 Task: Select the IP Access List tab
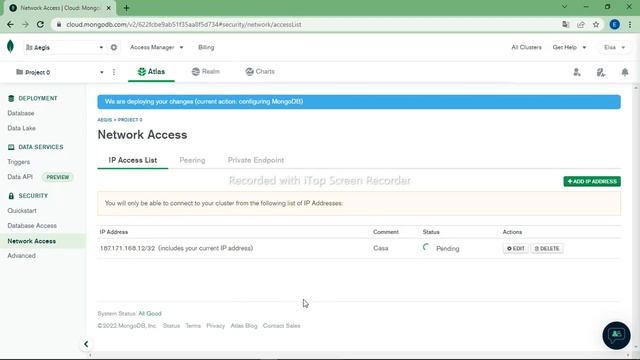pyautogui.click(x=133, y=160)
